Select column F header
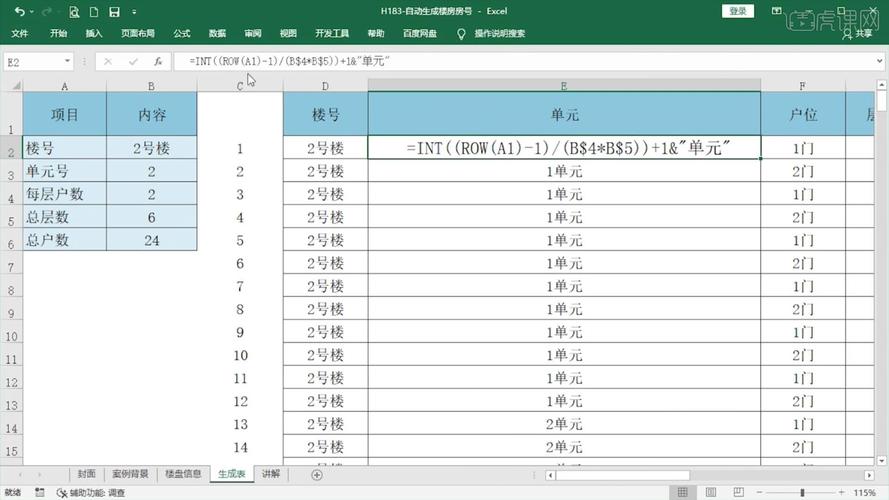The width and height of the screenshot is (889, 500). 803,86
